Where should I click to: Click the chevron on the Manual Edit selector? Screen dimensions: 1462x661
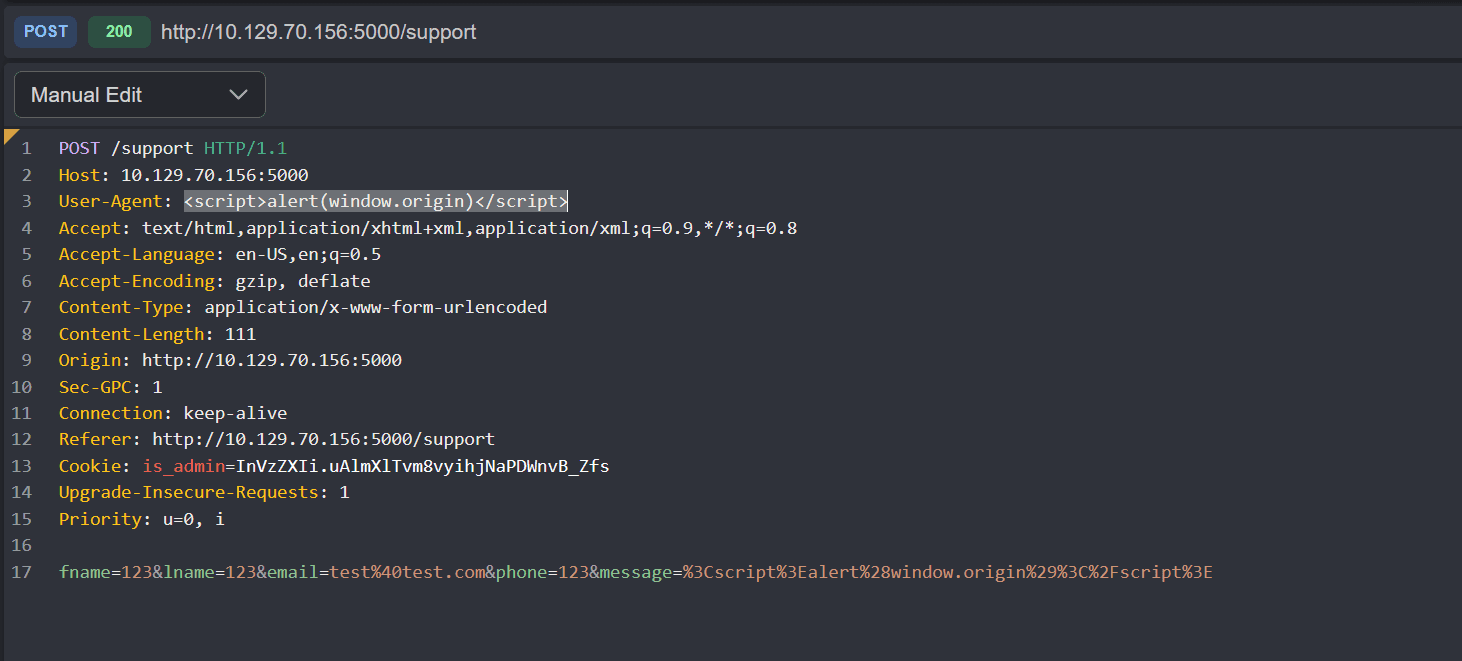[238, 94]
